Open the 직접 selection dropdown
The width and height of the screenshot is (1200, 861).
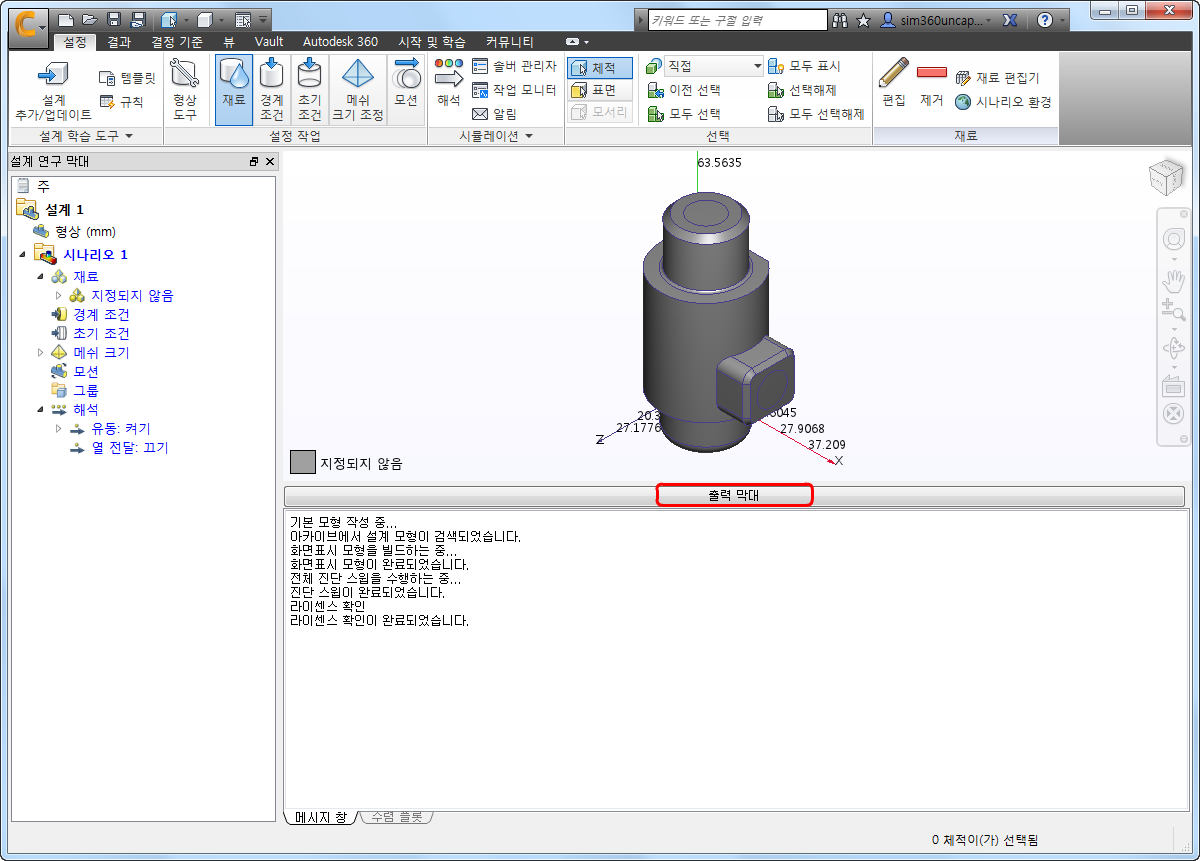tap(714, 66)
